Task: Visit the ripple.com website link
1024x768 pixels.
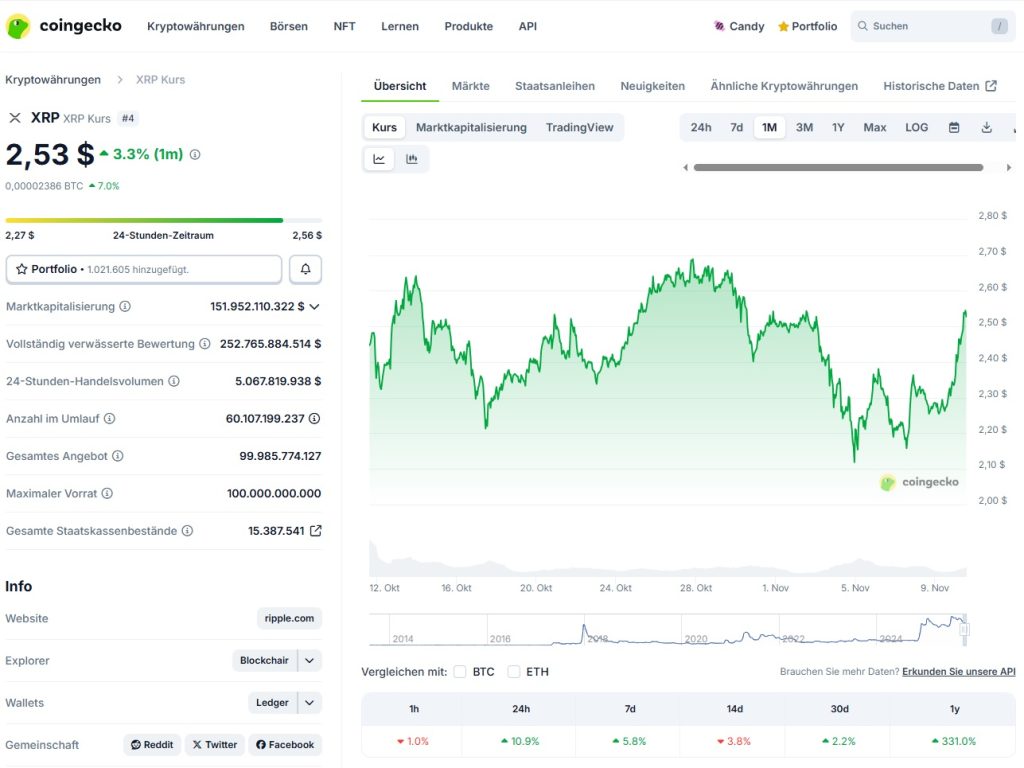Action: 289,618
